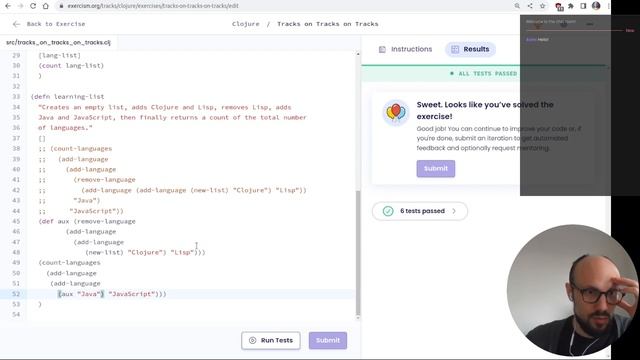This screenshot has height=360, width=640.
Task: Open the Chrome profile avatar
Action: click(x=596, y=6)
